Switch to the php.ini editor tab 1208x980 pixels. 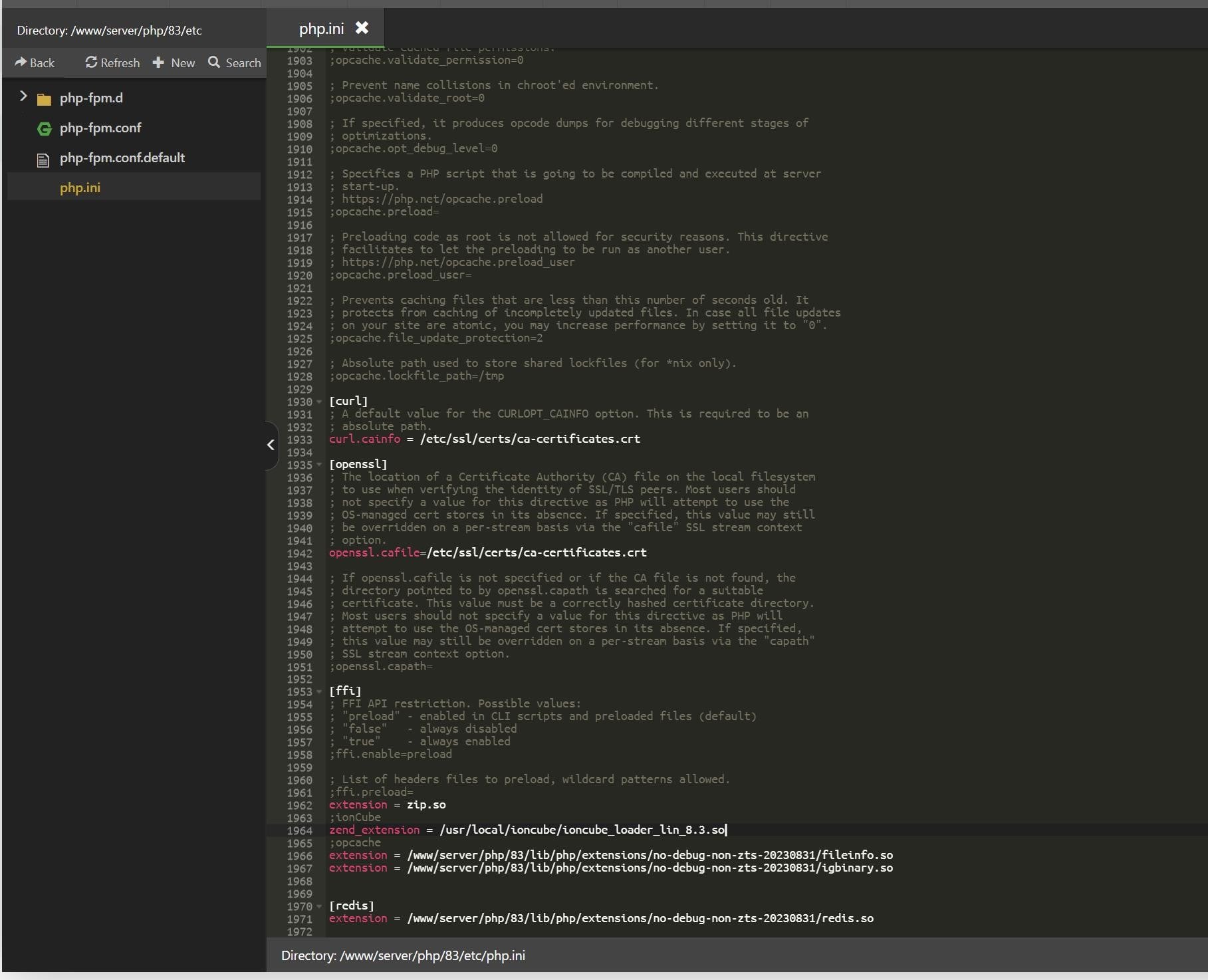click(x=321, y=29)
